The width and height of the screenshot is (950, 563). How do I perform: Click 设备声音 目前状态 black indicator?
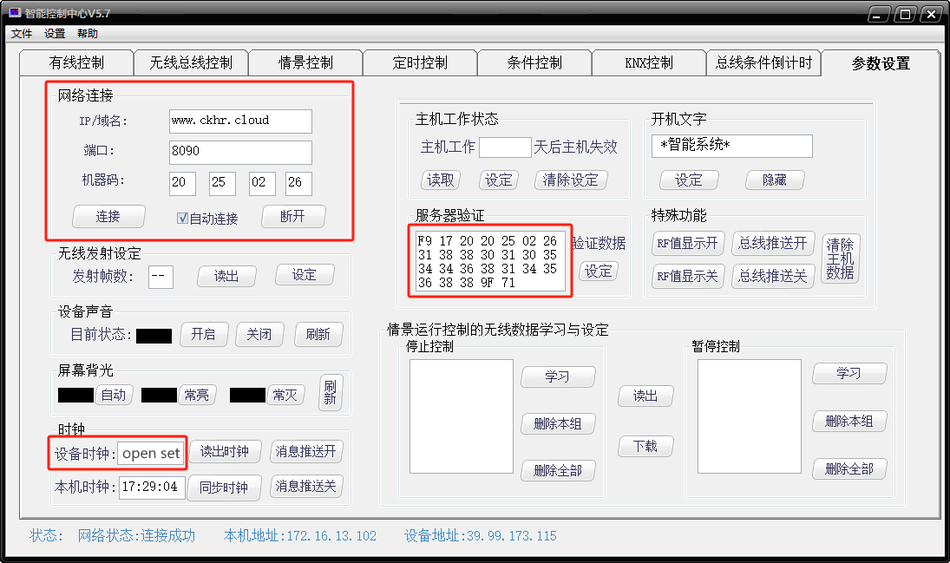(x=154, y=336)
